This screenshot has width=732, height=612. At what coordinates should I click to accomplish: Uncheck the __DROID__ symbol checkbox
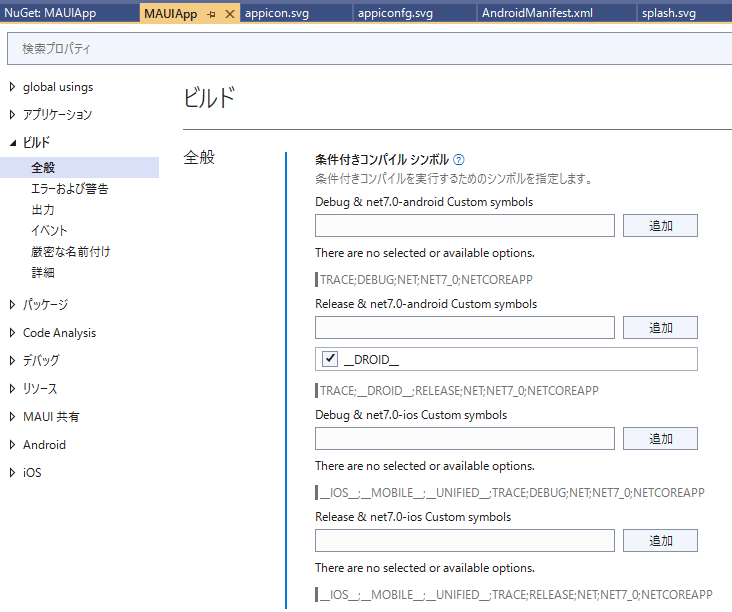click(330, 359)
